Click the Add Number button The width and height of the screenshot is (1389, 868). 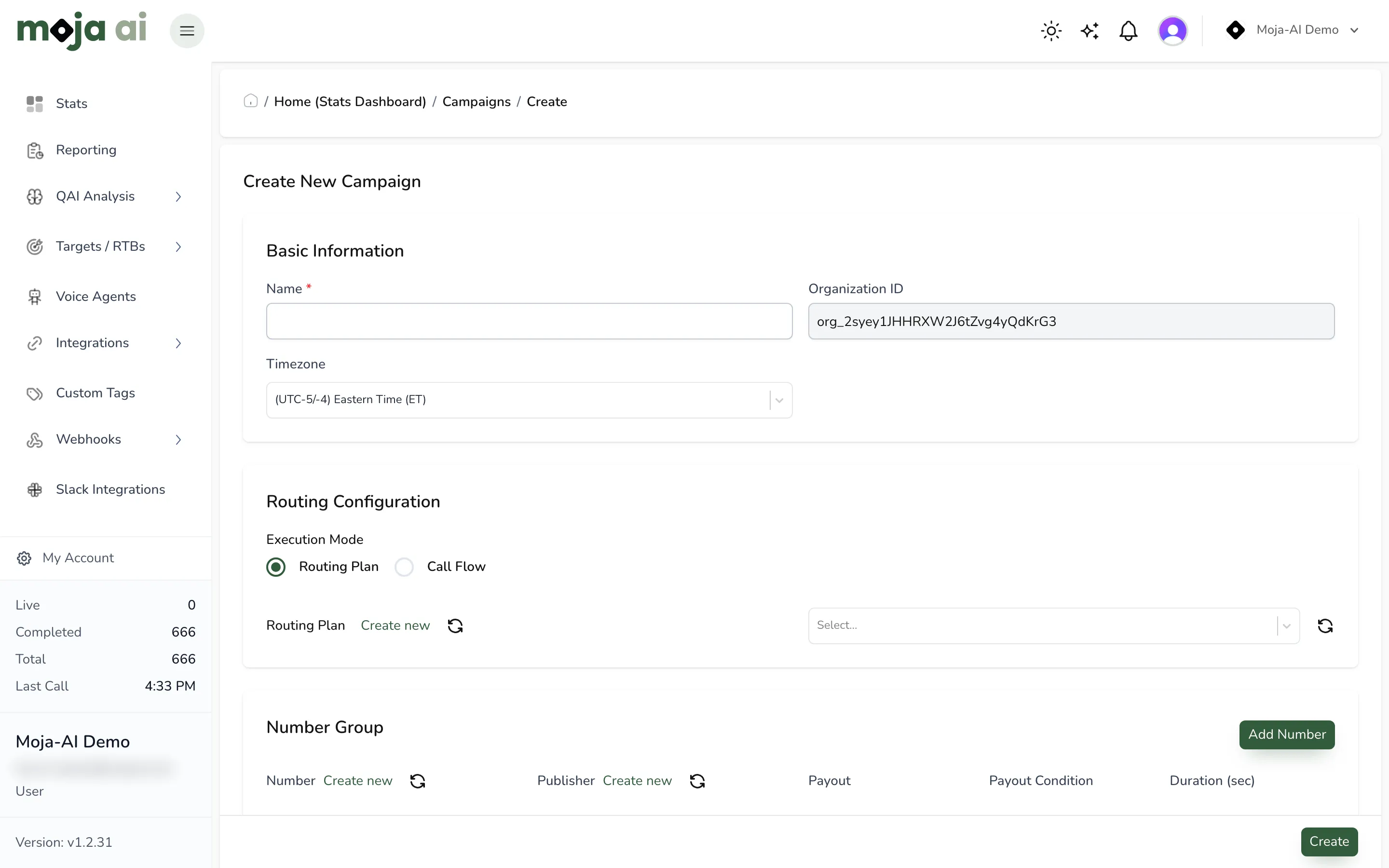pos(1287,735)
